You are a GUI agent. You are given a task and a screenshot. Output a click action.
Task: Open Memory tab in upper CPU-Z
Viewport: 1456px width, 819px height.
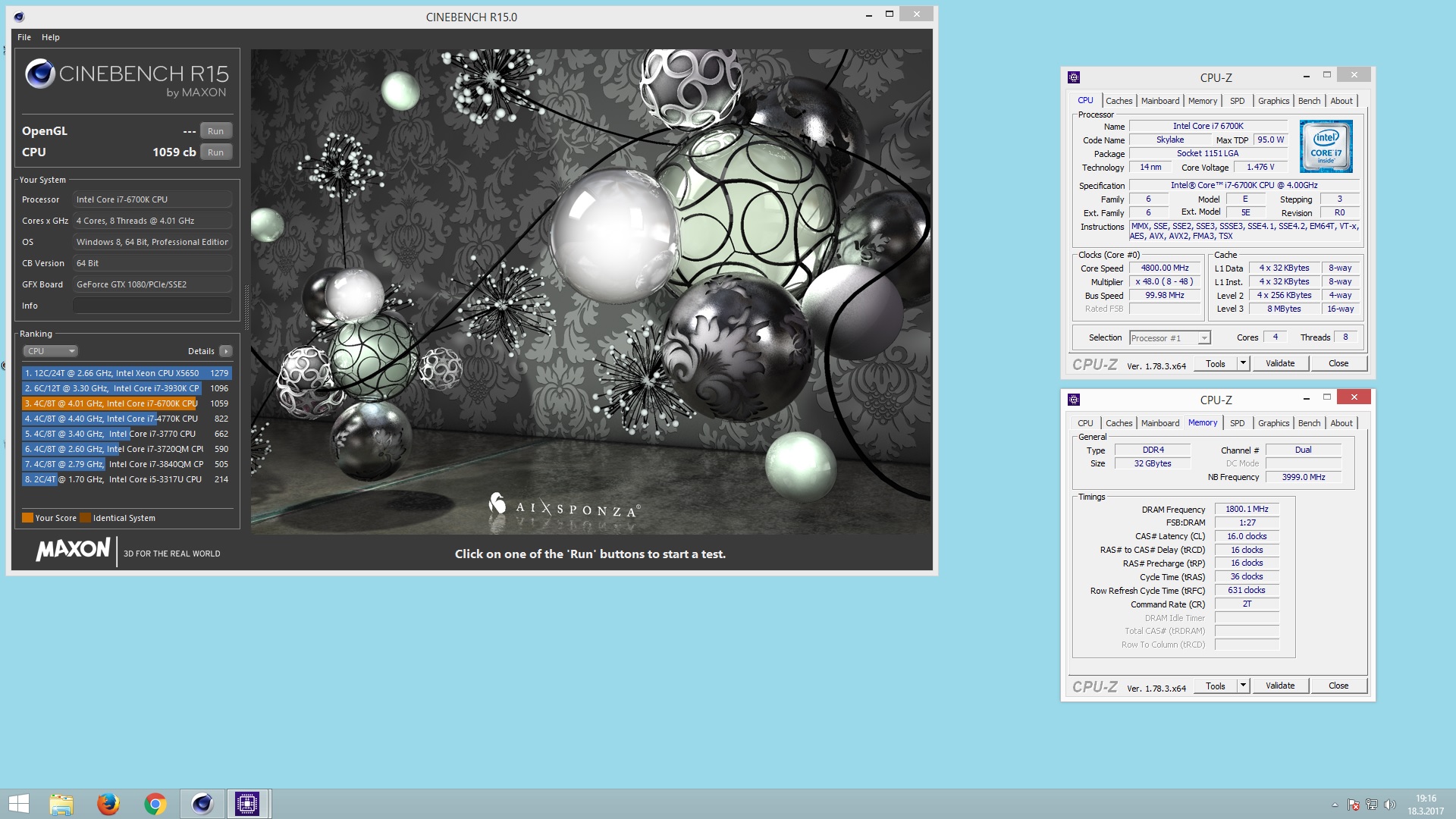pos(1203,101)
